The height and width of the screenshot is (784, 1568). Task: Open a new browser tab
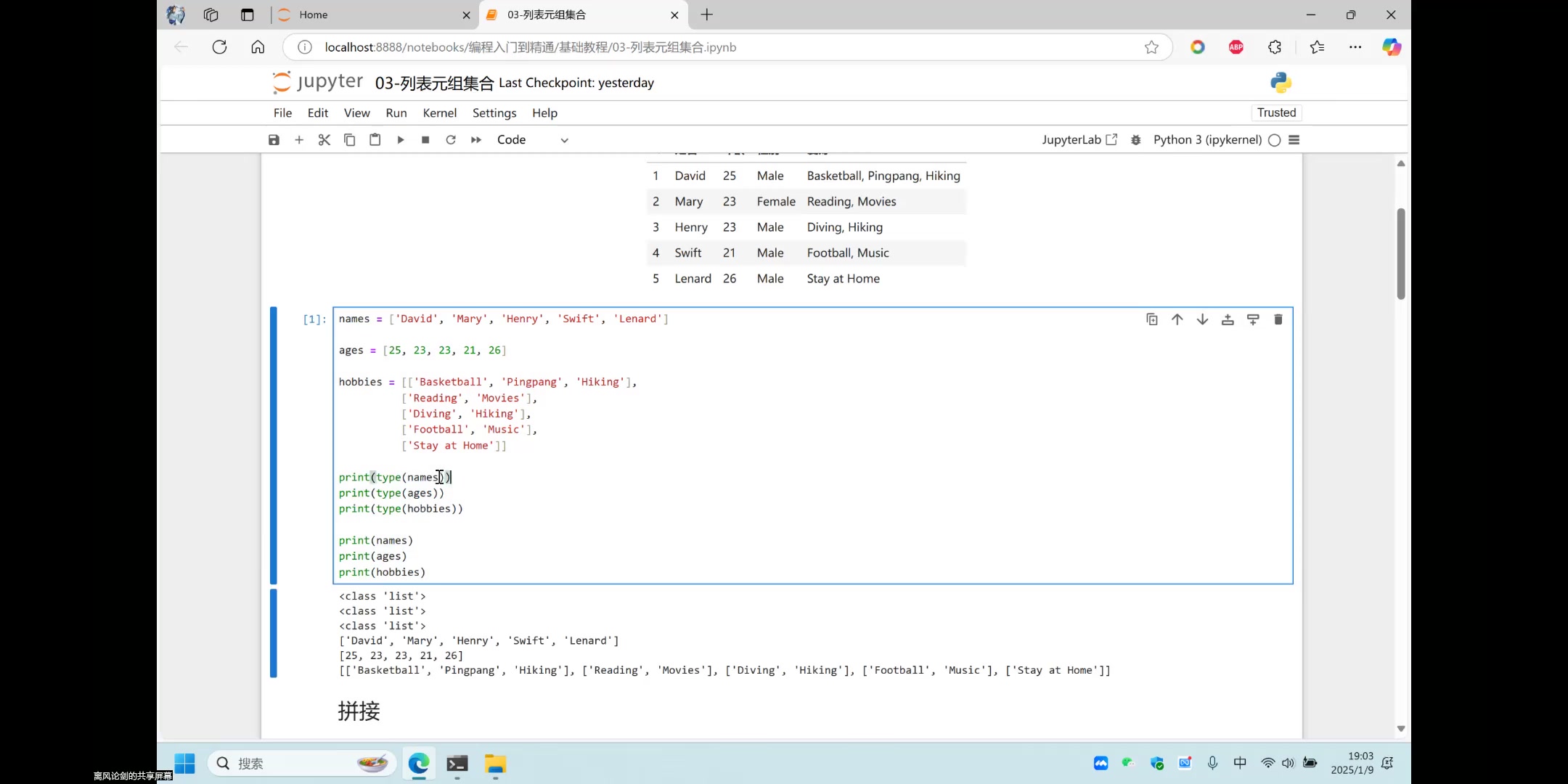(x=707, y=15)
